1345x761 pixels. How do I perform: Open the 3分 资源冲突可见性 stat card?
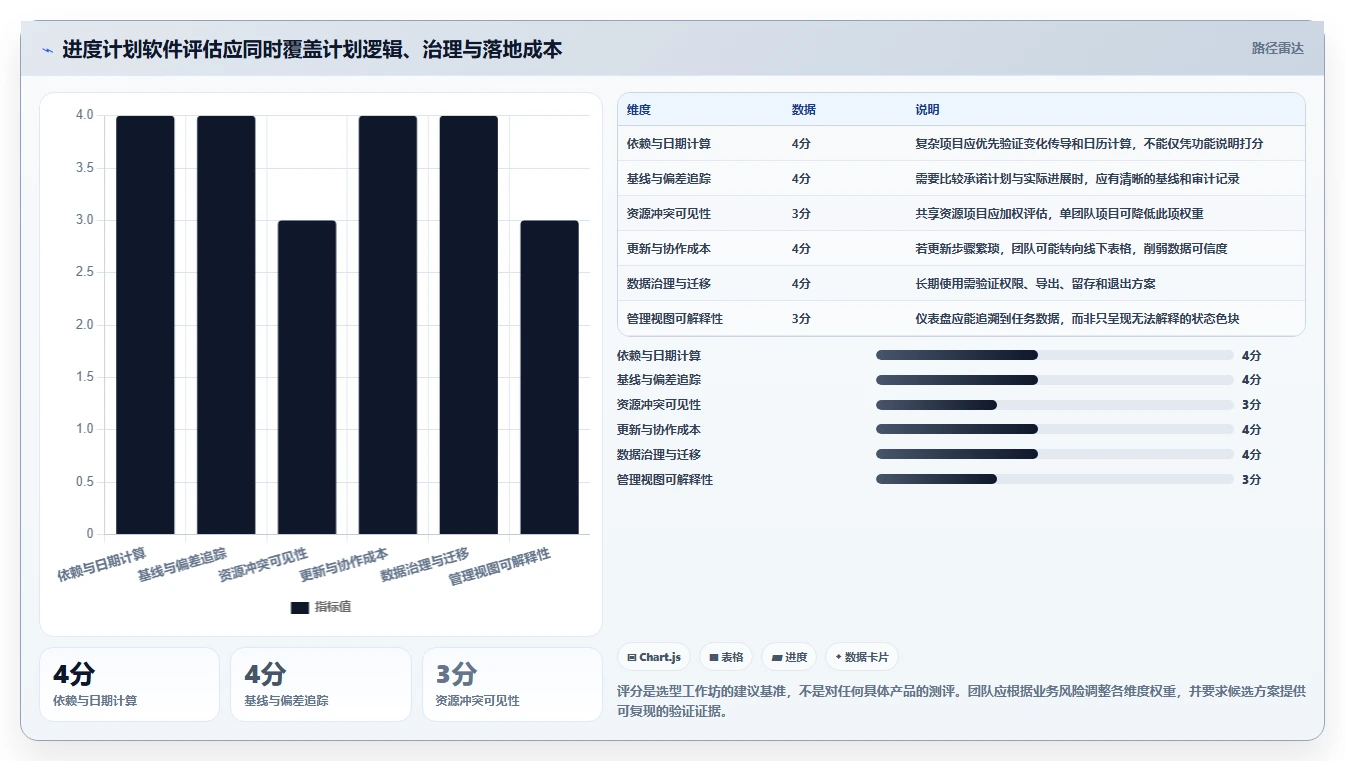512,684
